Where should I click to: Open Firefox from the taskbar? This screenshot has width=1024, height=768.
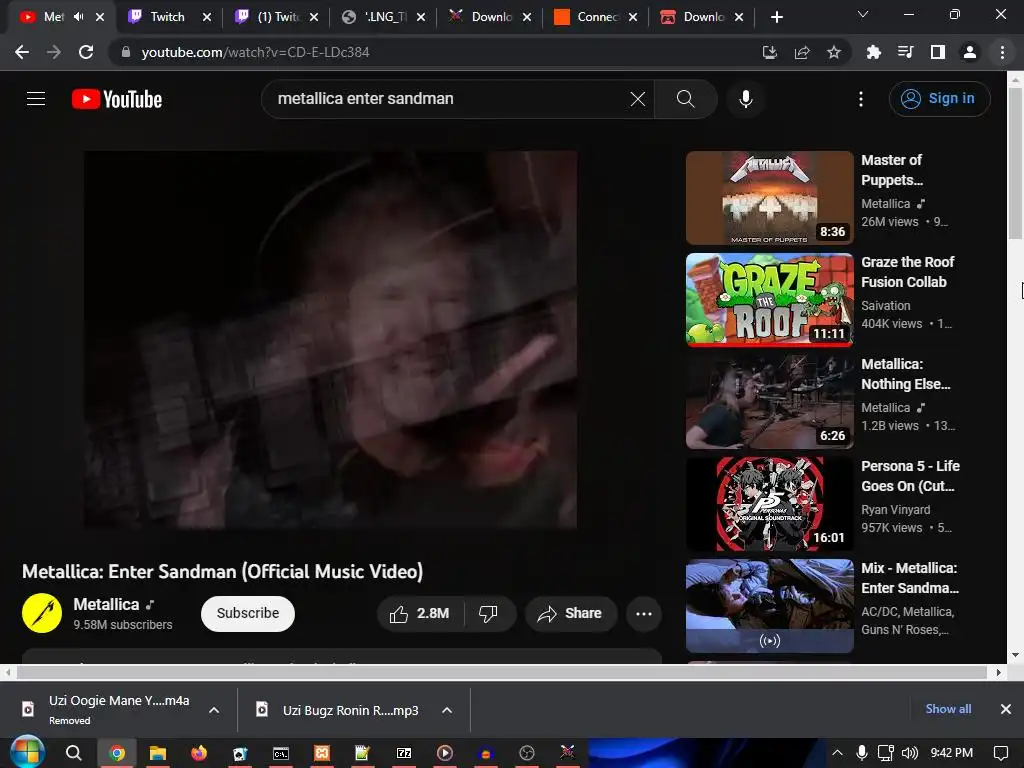coord(199,753)
